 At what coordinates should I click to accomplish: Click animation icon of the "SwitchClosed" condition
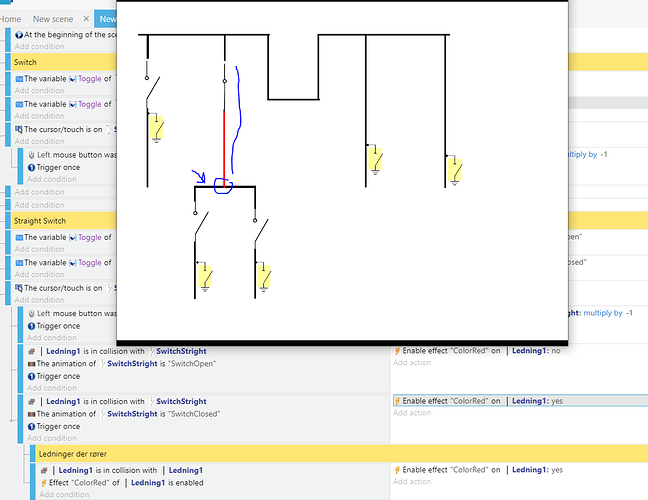click(31, 414)
